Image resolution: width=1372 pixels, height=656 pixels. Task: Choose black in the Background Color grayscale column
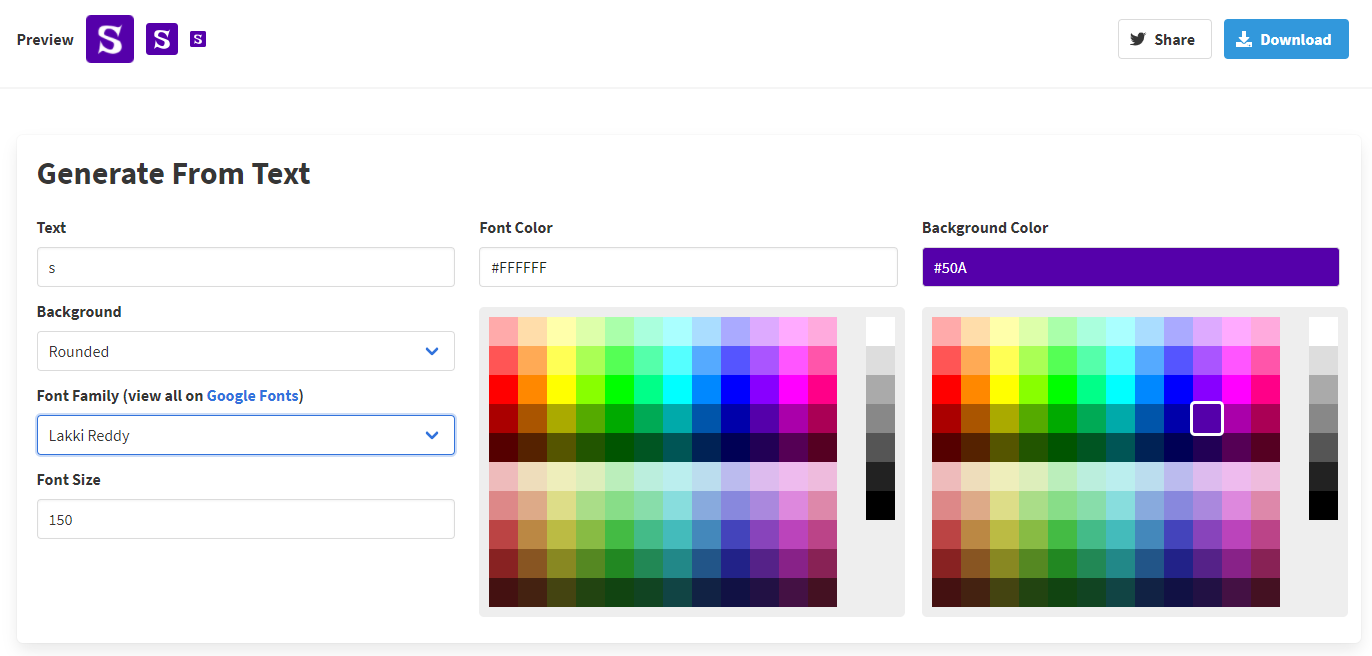coord(1323,505)
